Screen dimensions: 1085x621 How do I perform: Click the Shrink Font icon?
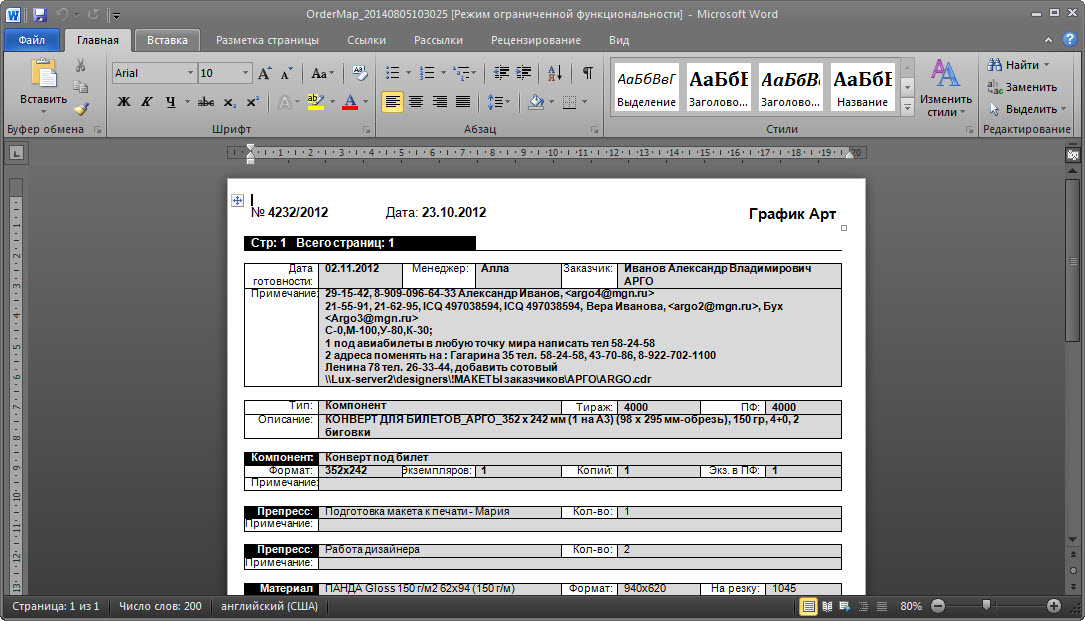(x=286, y=73)
